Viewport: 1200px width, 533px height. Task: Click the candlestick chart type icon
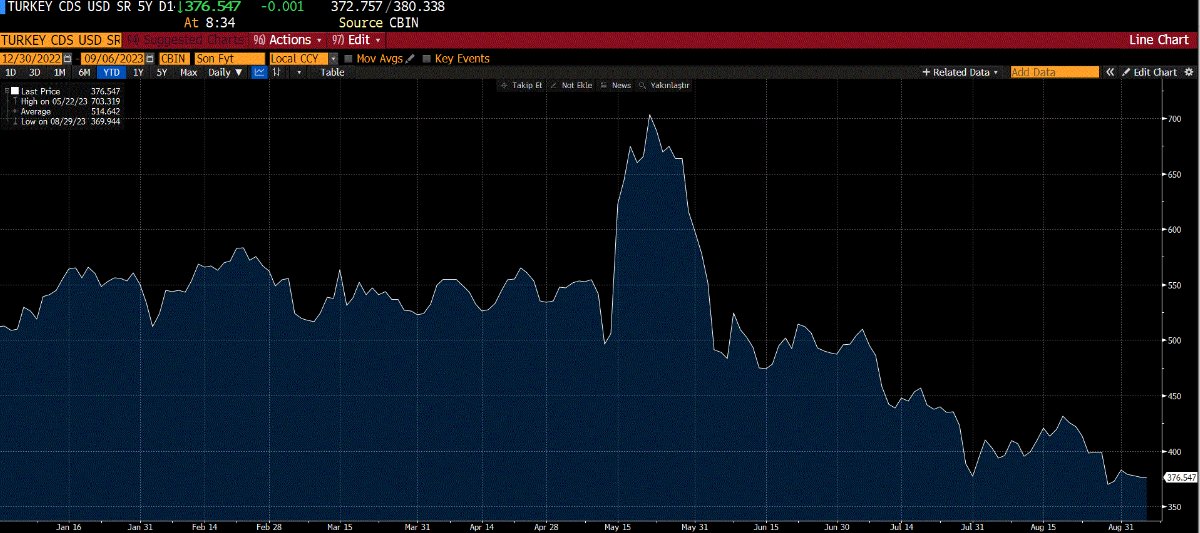click(276, 73)
